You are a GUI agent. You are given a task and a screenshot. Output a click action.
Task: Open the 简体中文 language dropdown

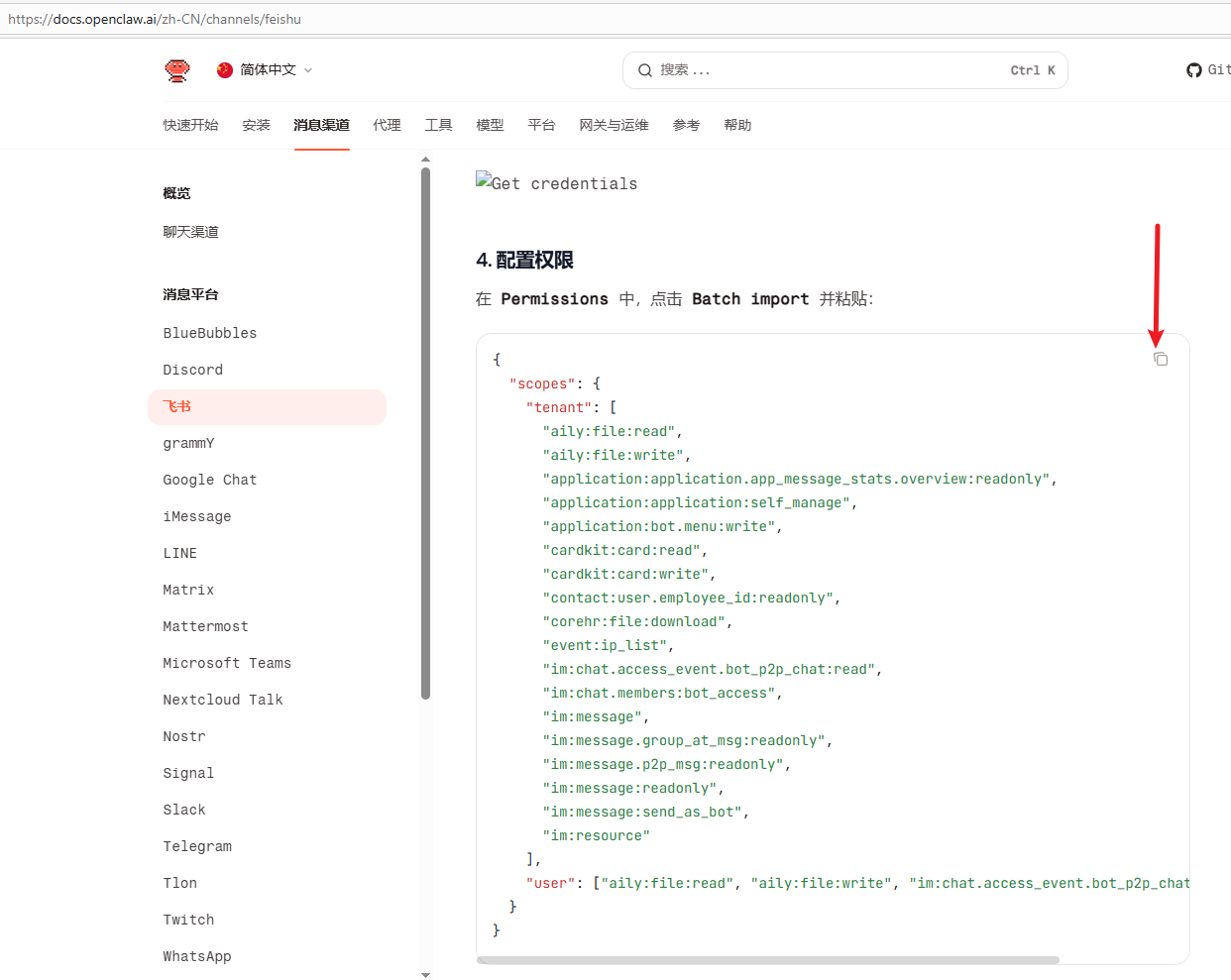(x=266, y=70)
